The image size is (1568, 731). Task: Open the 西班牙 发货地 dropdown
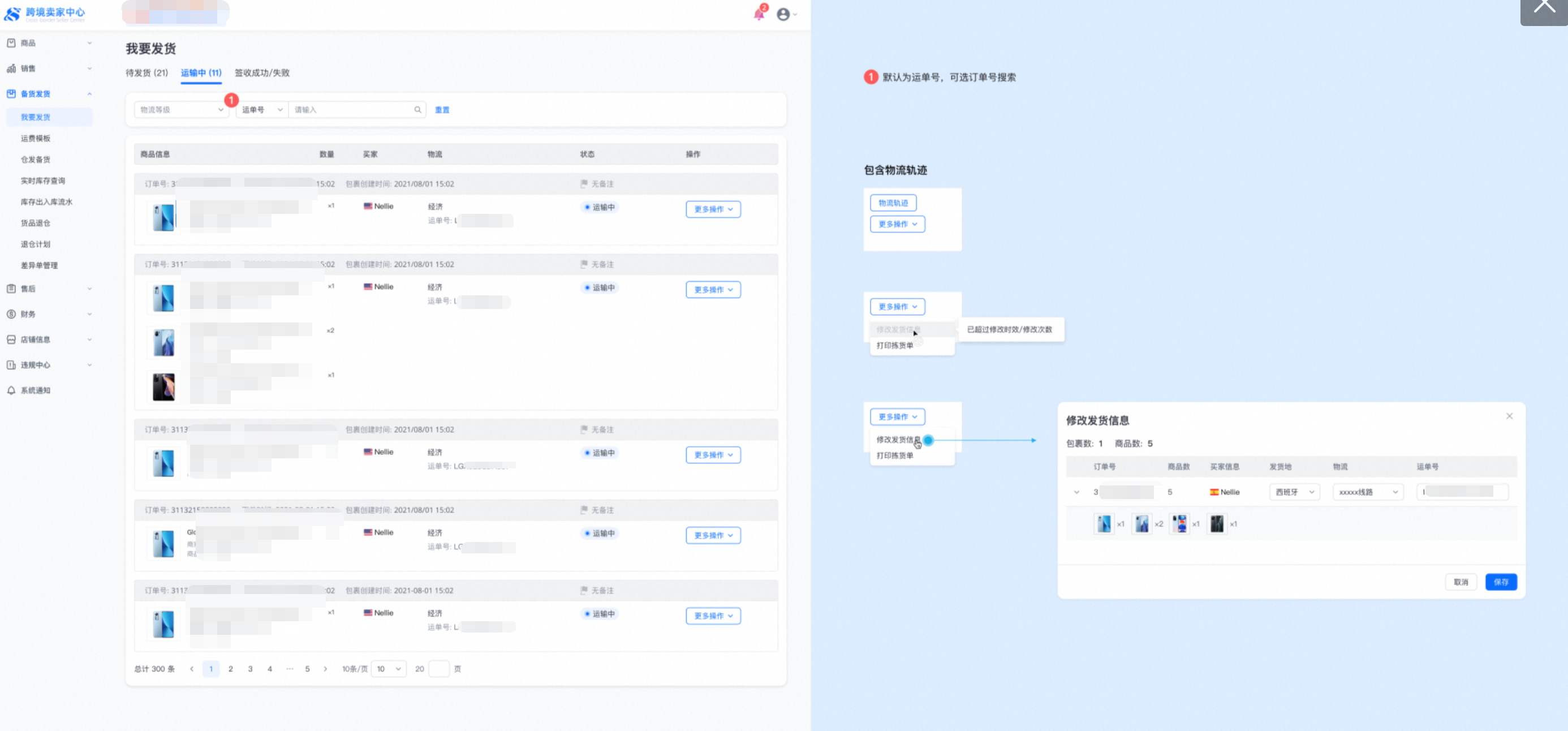coord(1294,492)
